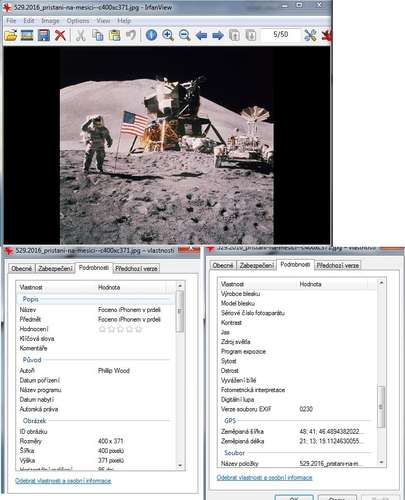Viewport: 405px width, 500px height.
Task: Select the Název row in left dialog
Action: tap(96, 310)
